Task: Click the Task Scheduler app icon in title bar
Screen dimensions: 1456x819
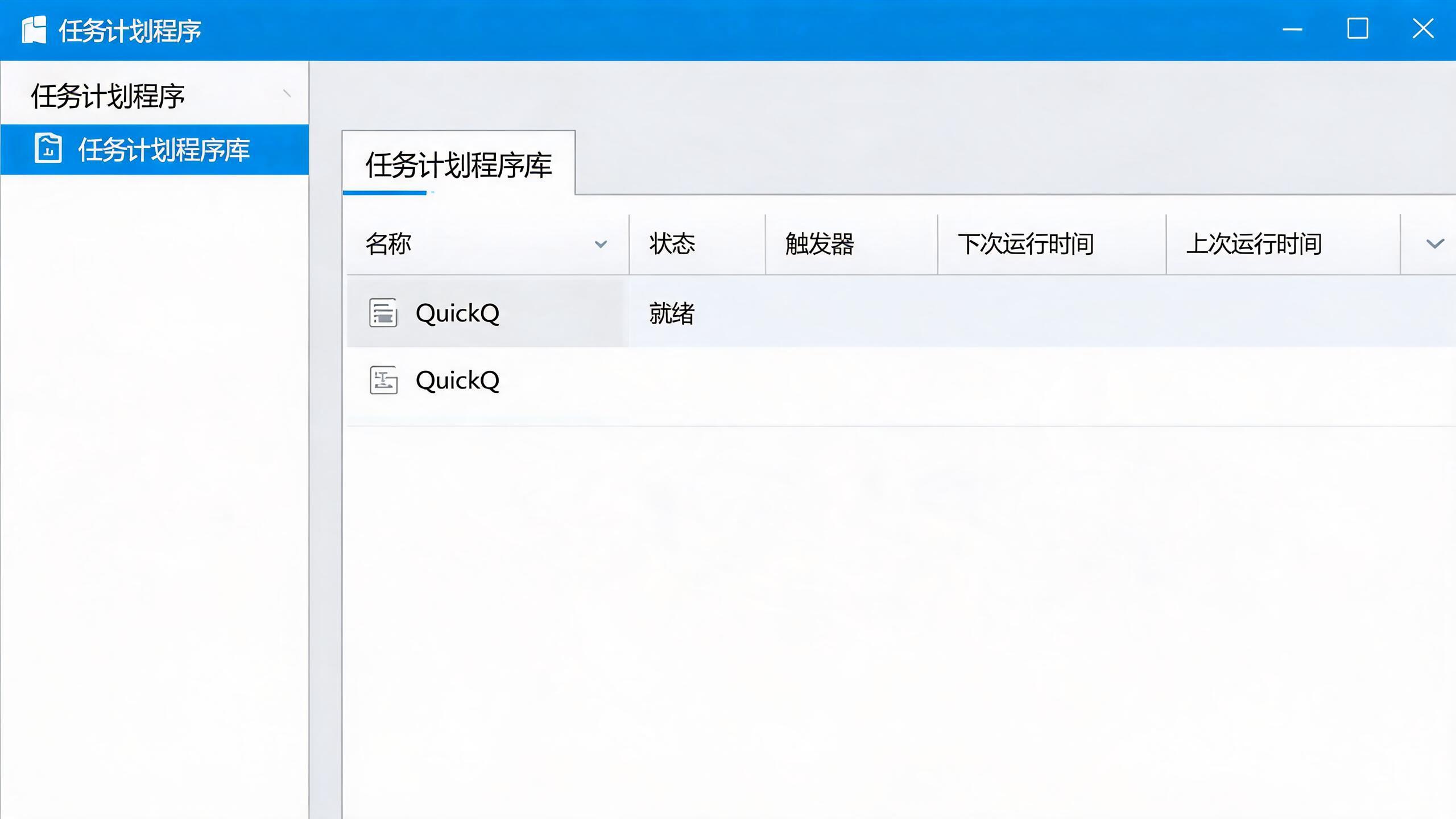Action: [x=34, y=30]
